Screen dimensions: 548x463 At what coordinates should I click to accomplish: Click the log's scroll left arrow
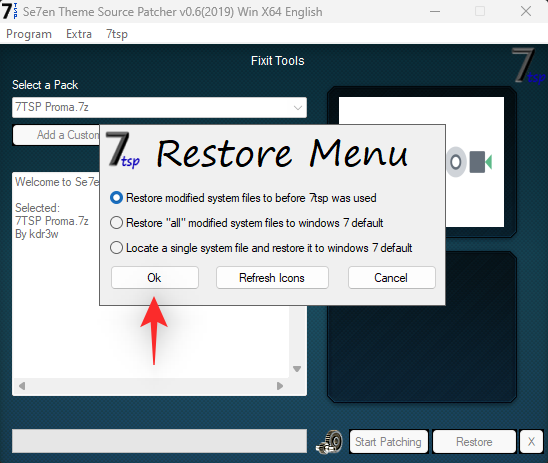click(x=22, y=386)
